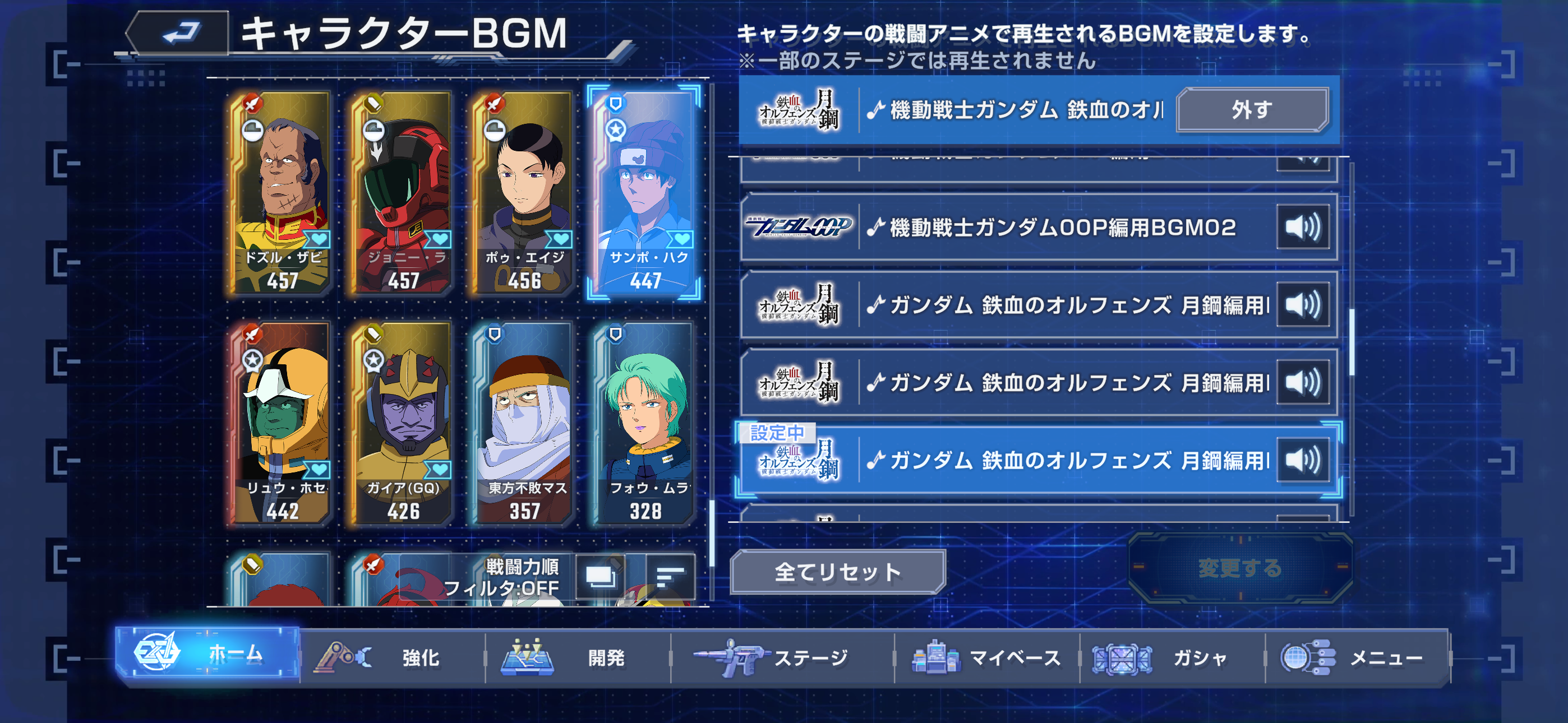Screen dimensions: 1568x723
Task: Select the 機動戦士ガンダム00P編用BGM02 track row
Action: point(1039,228)
